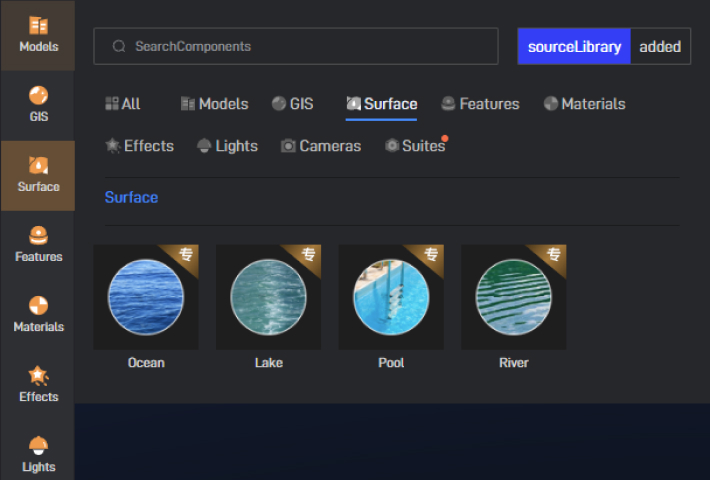The image size is (710, 480).
Task: Select the Cameras category tab
Action: click(x=321, y=146)
